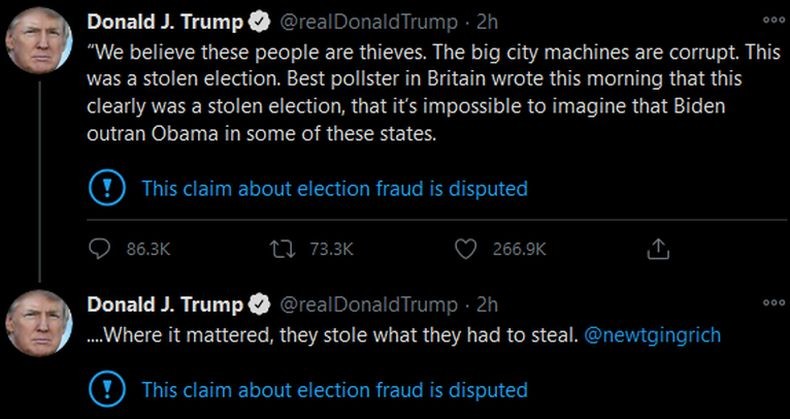Open Donald J. Trump name on first tweet

165,22
